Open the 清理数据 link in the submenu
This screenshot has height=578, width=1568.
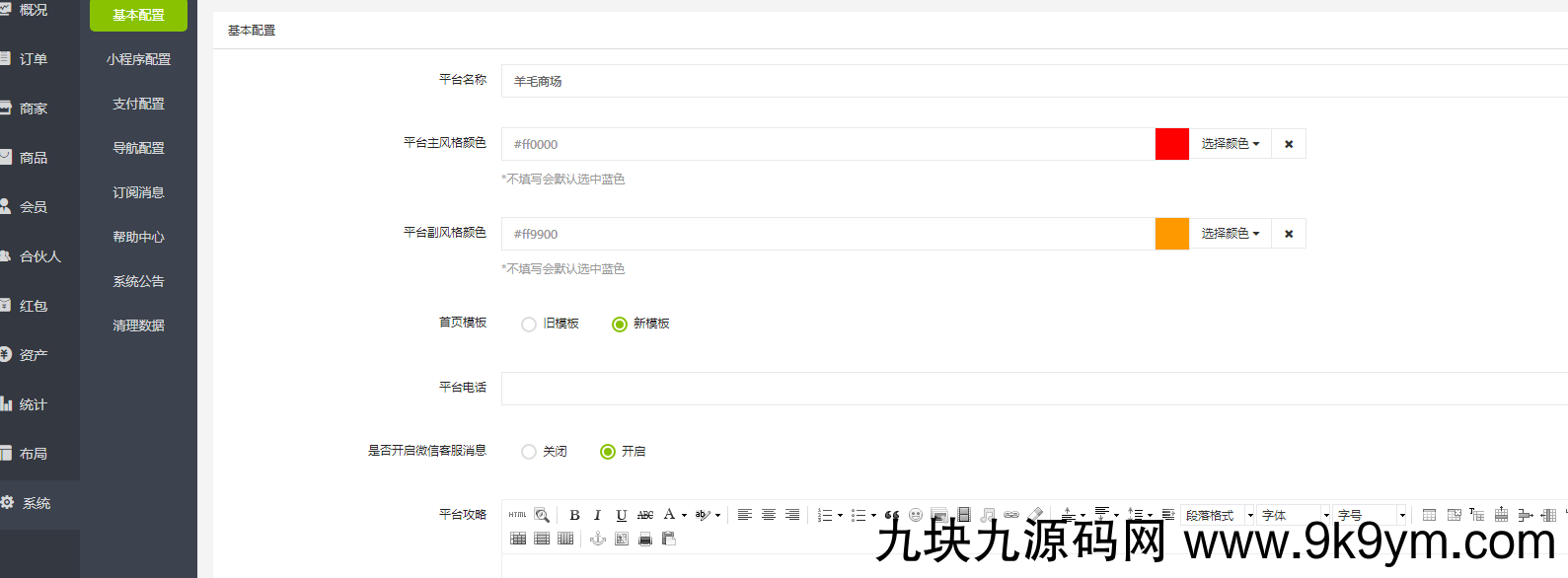coord(138,325)
